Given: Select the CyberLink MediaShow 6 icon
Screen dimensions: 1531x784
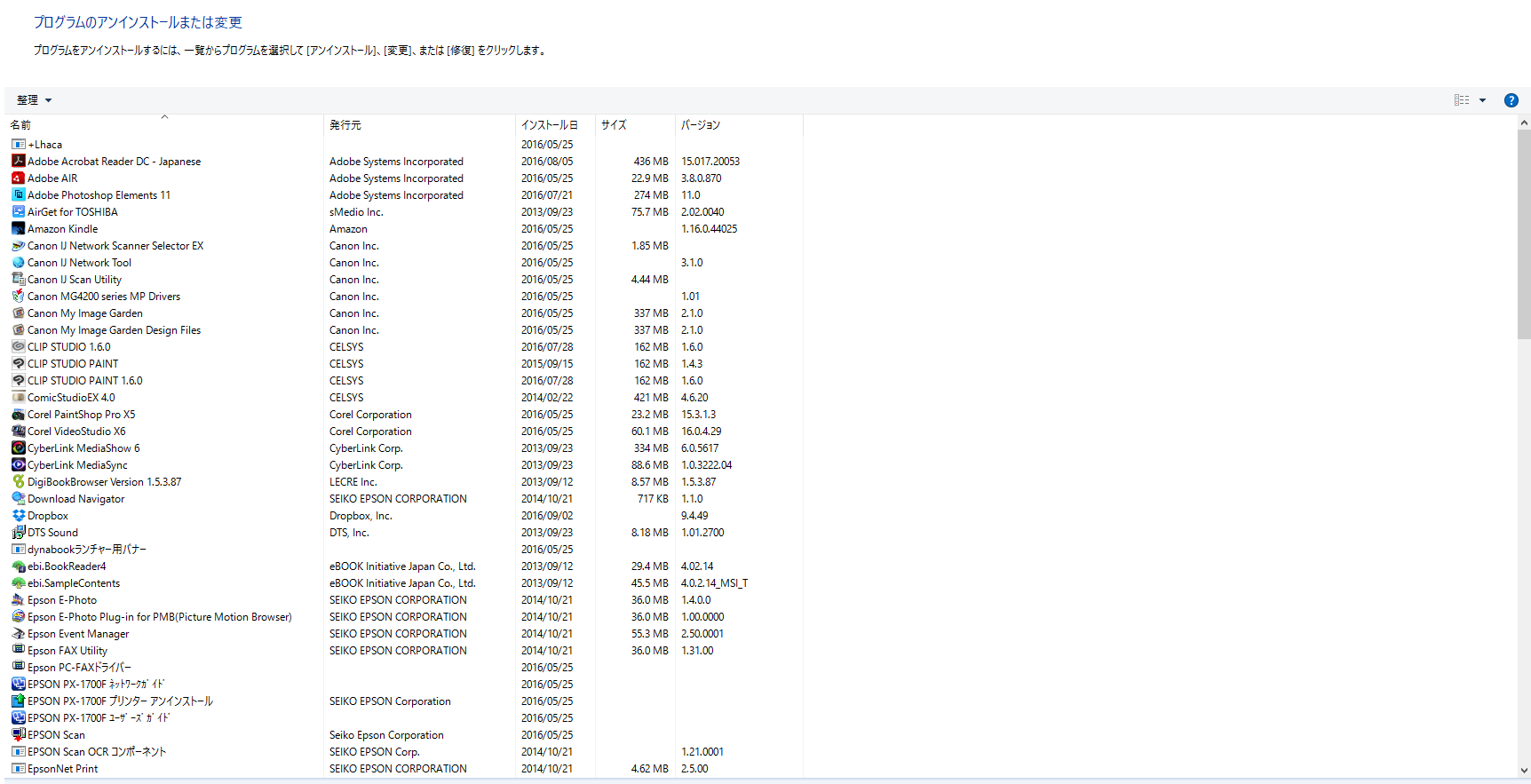Looking at the screenshot, I should click(18, 447).
